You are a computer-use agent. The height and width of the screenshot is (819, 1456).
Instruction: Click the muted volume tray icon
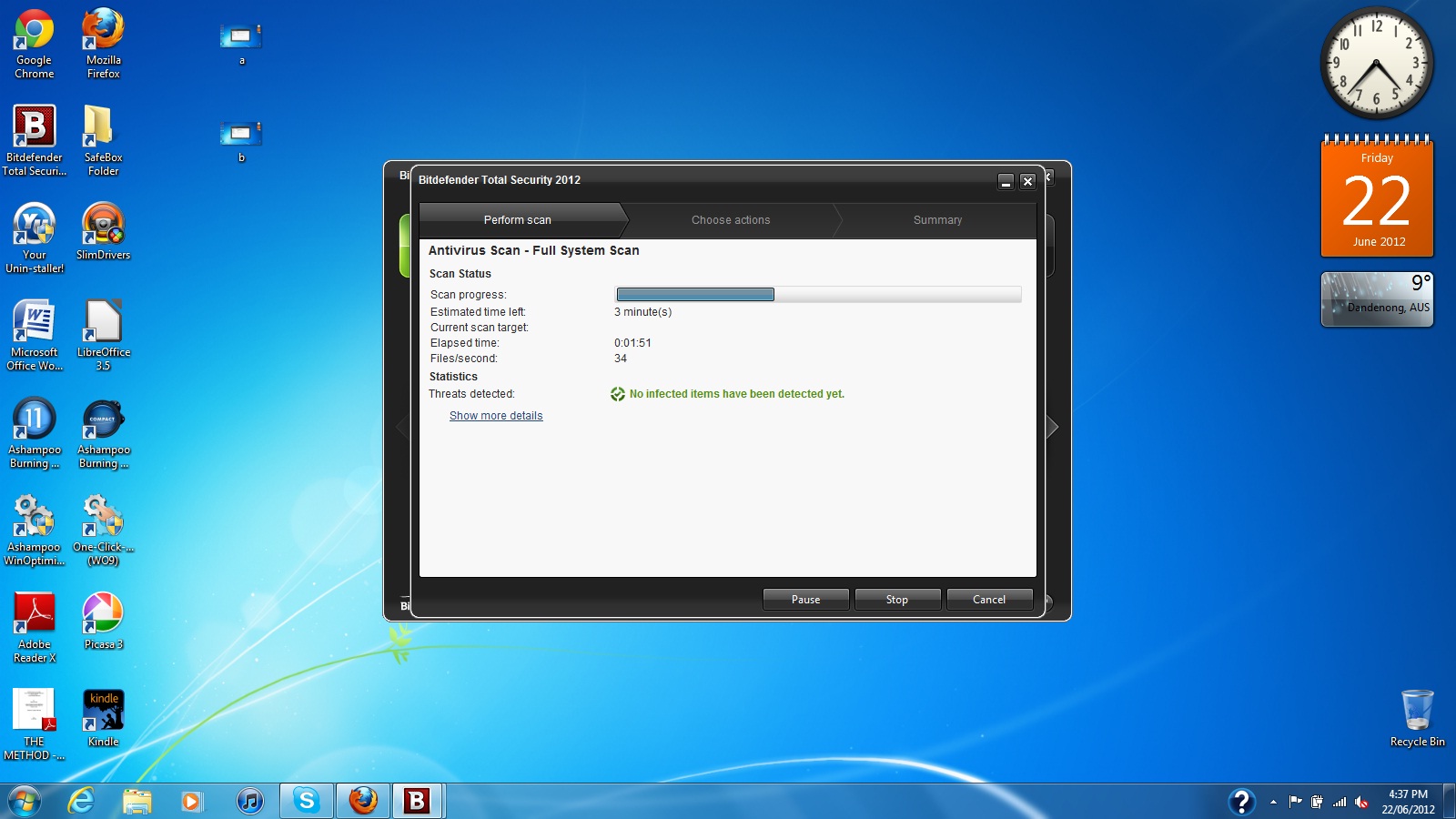point(1361,802)
